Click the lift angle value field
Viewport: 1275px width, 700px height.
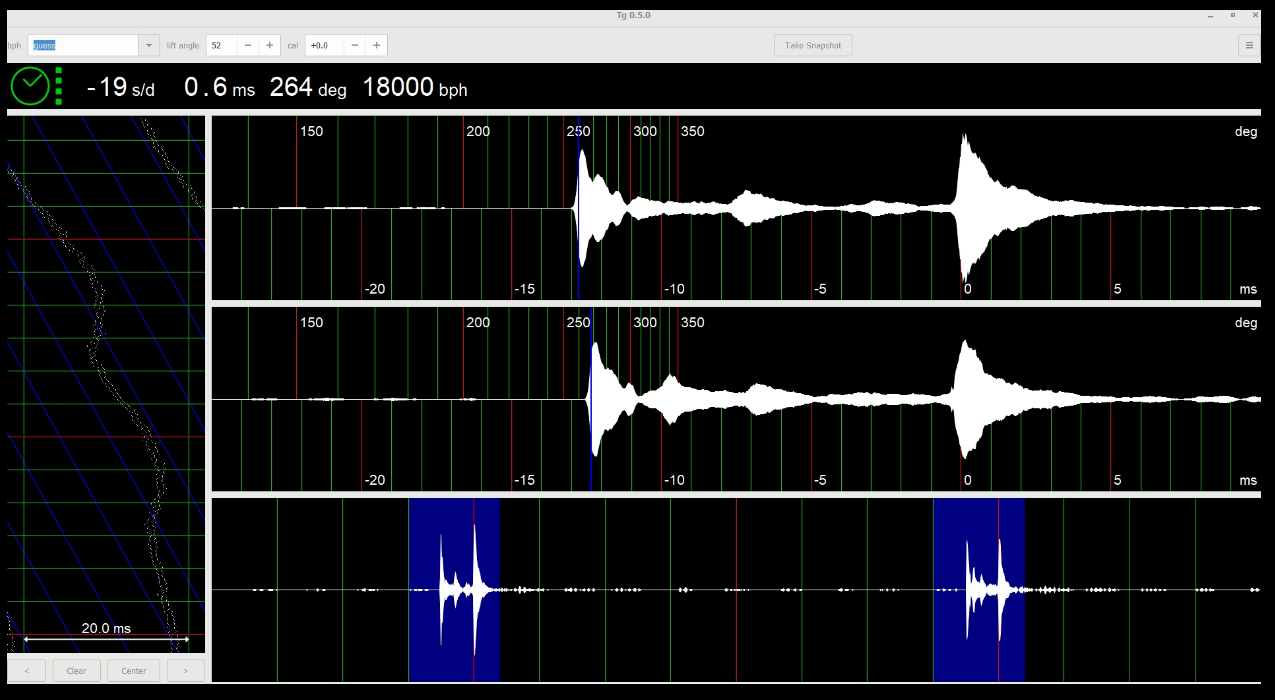(222, 45)
